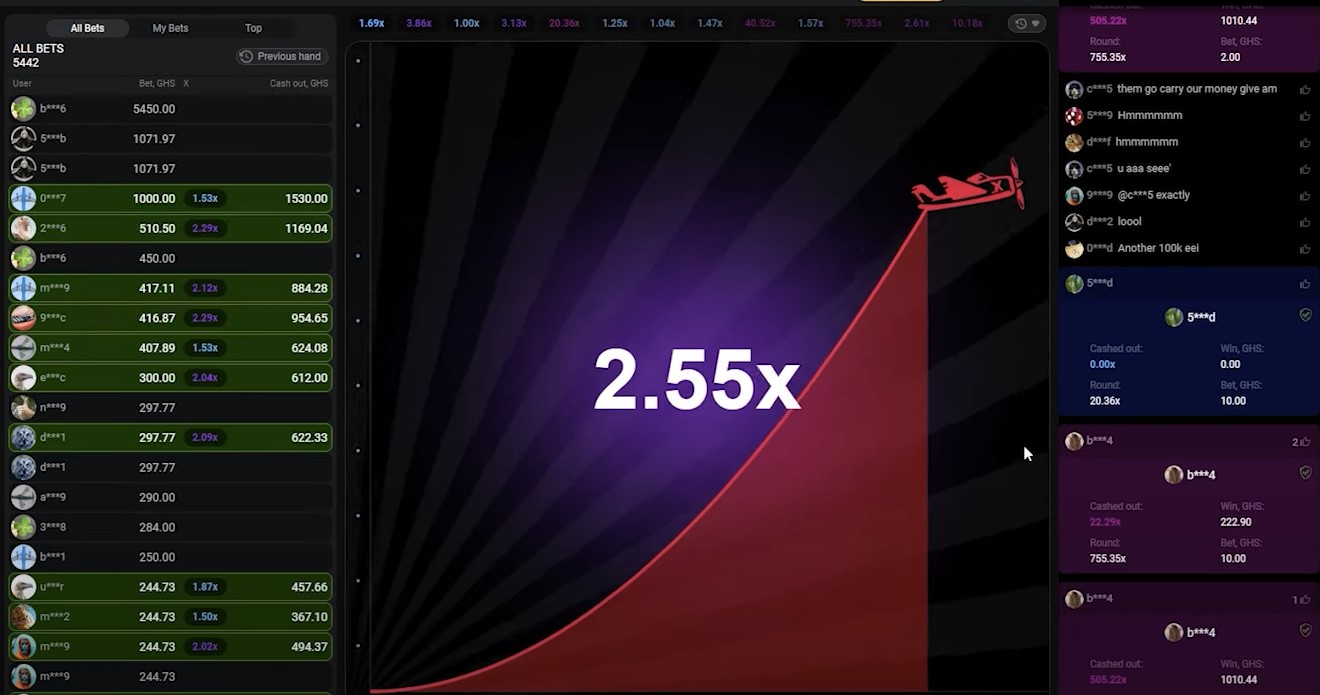
Task: Click b***1 player avatar
Action: [23, 557]
